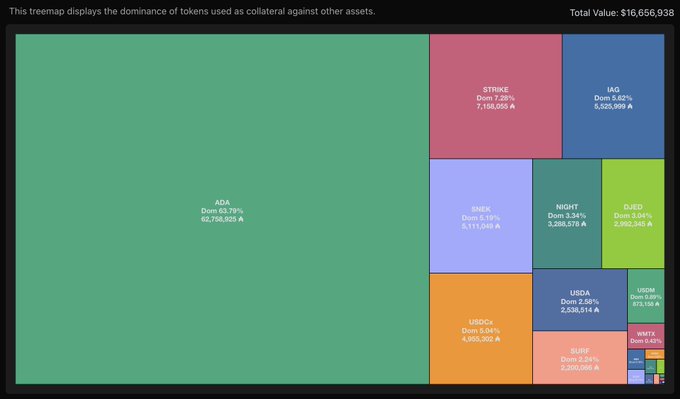The width and height of the screenshot is (680, 399).
Task: Click the teal NIGHT tile
Action: (567, 214)
